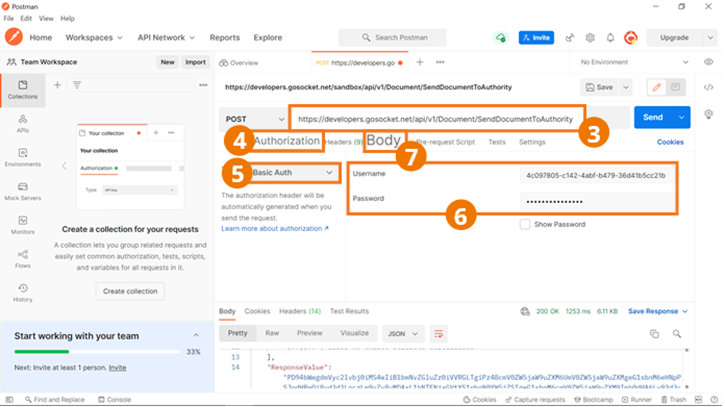Image resolution: width=725 pixels, height=407 pixels.
Task: Open the JSON format dropdown
Action: click(x=403, y=333)
